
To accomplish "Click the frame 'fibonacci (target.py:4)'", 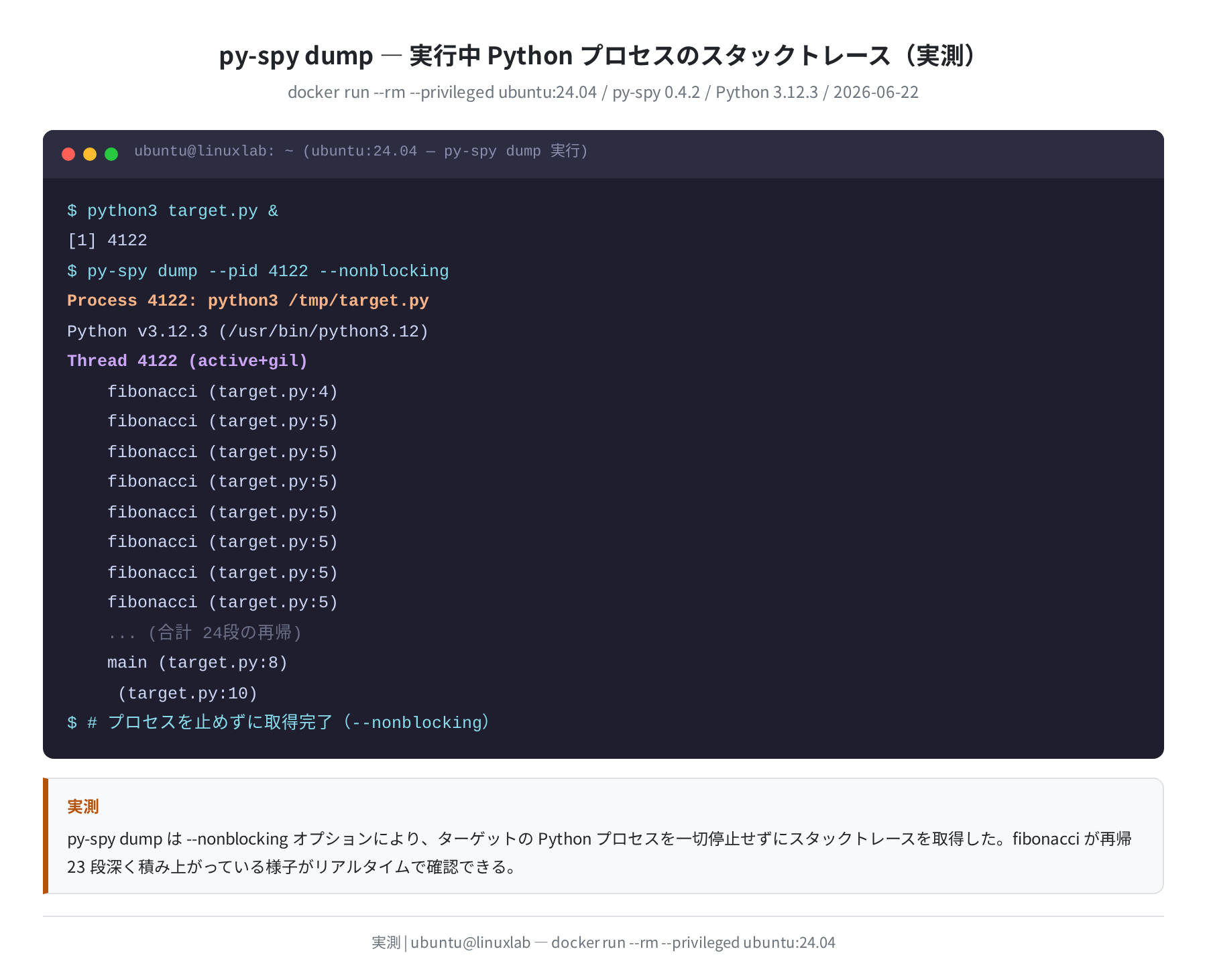I will click(x=223, y=392).
